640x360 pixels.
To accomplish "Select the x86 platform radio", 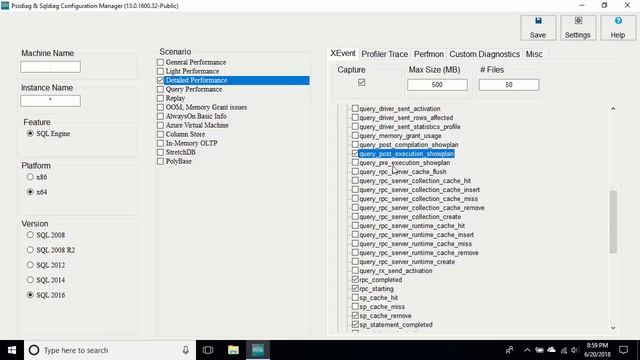I will pos(30,177).
